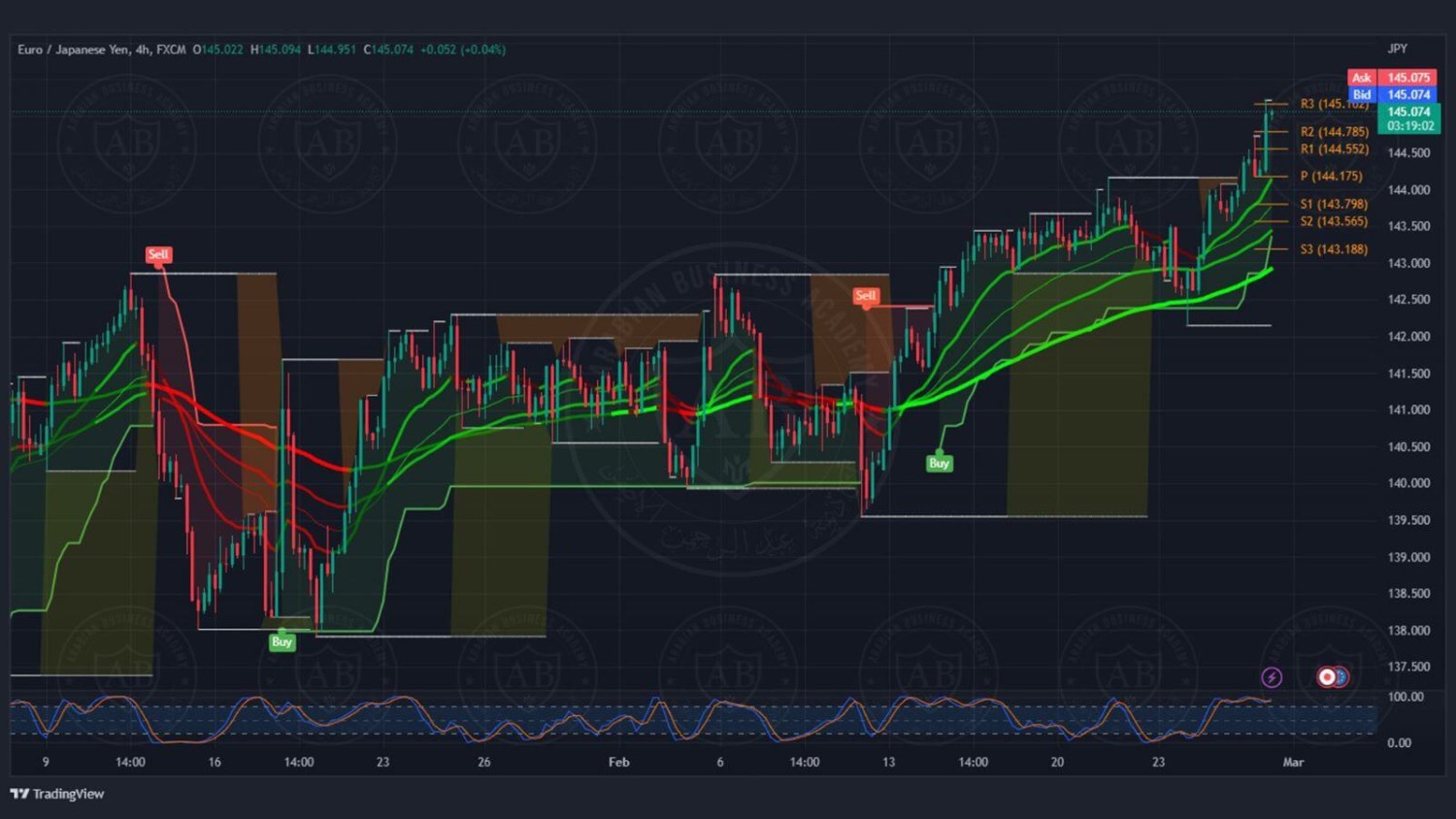Image resolution: width=1456 pixels, height=819 pixels.
Task: Select the Buy signal label near 140.500
Action: tap(939, 463)
